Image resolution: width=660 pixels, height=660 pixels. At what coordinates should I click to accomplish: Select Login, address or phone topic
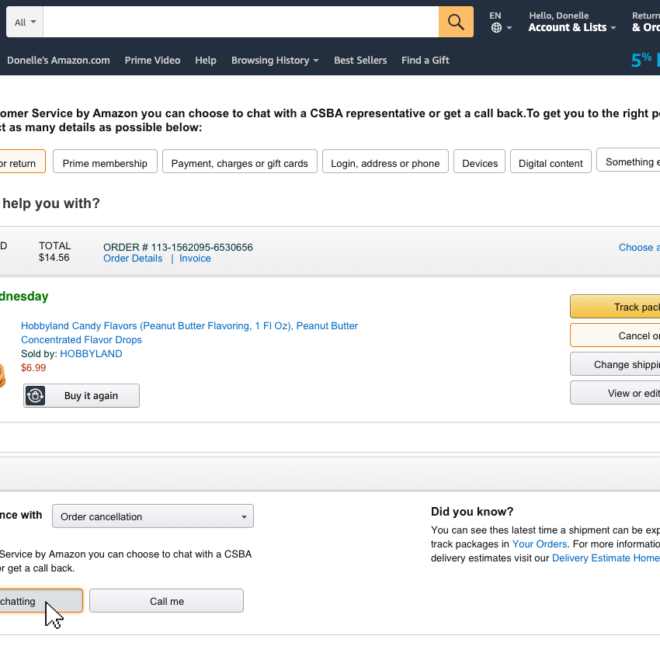(386, 163)
